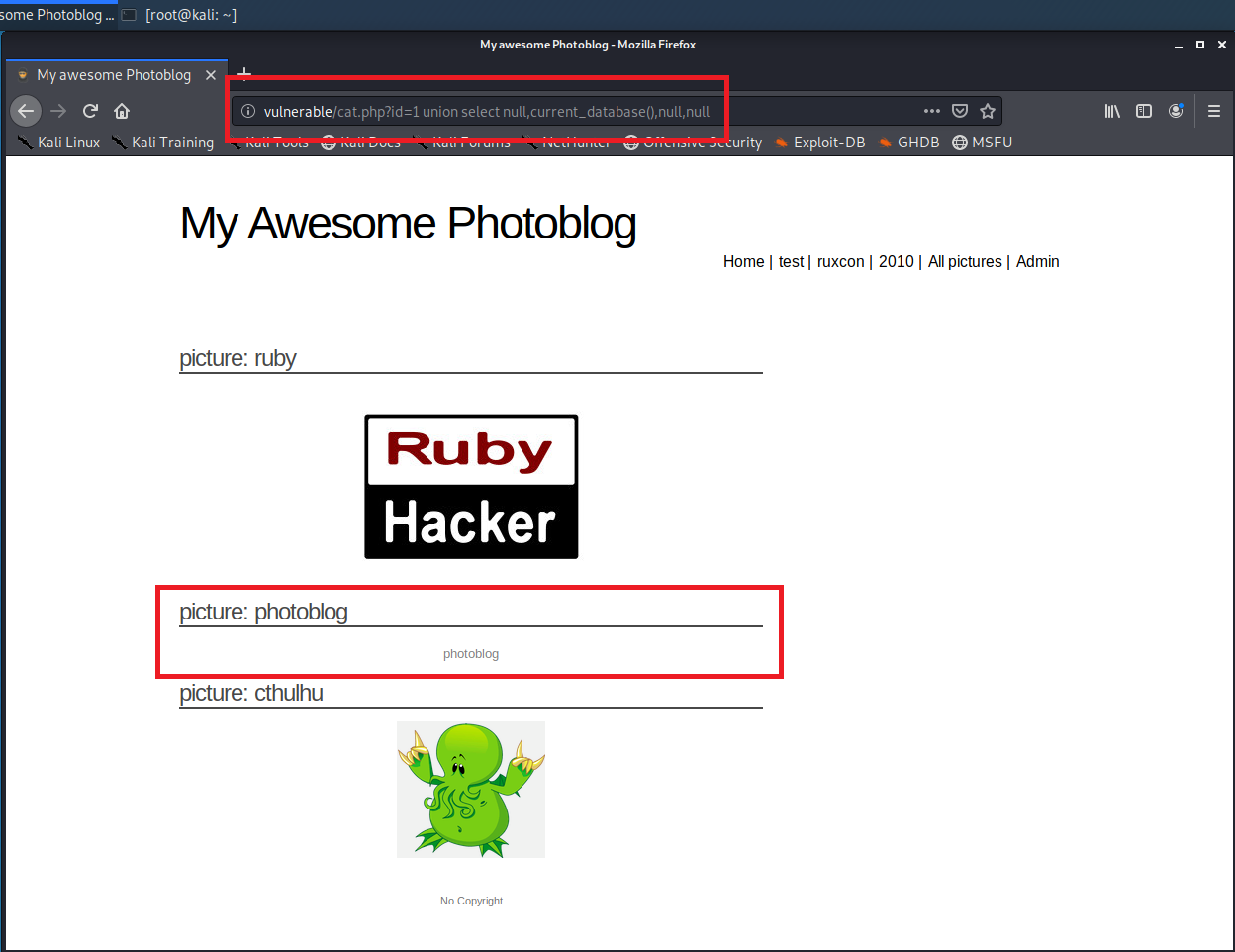Screen dimensions: 1235x952
Task: Open the All pictures navigation link
Action: [x=964, y=261]
